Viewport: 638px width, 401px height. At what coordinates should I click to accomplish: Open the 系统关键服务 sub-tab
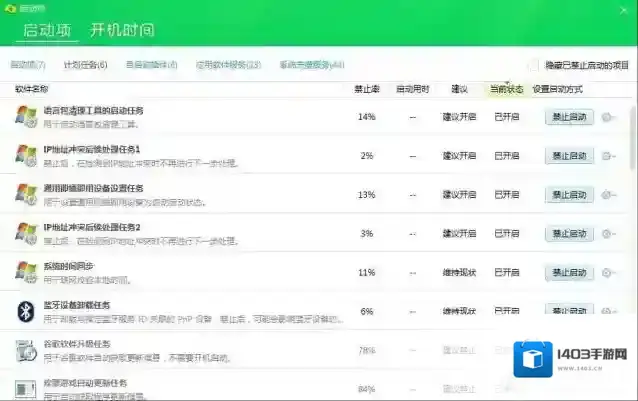311,65
